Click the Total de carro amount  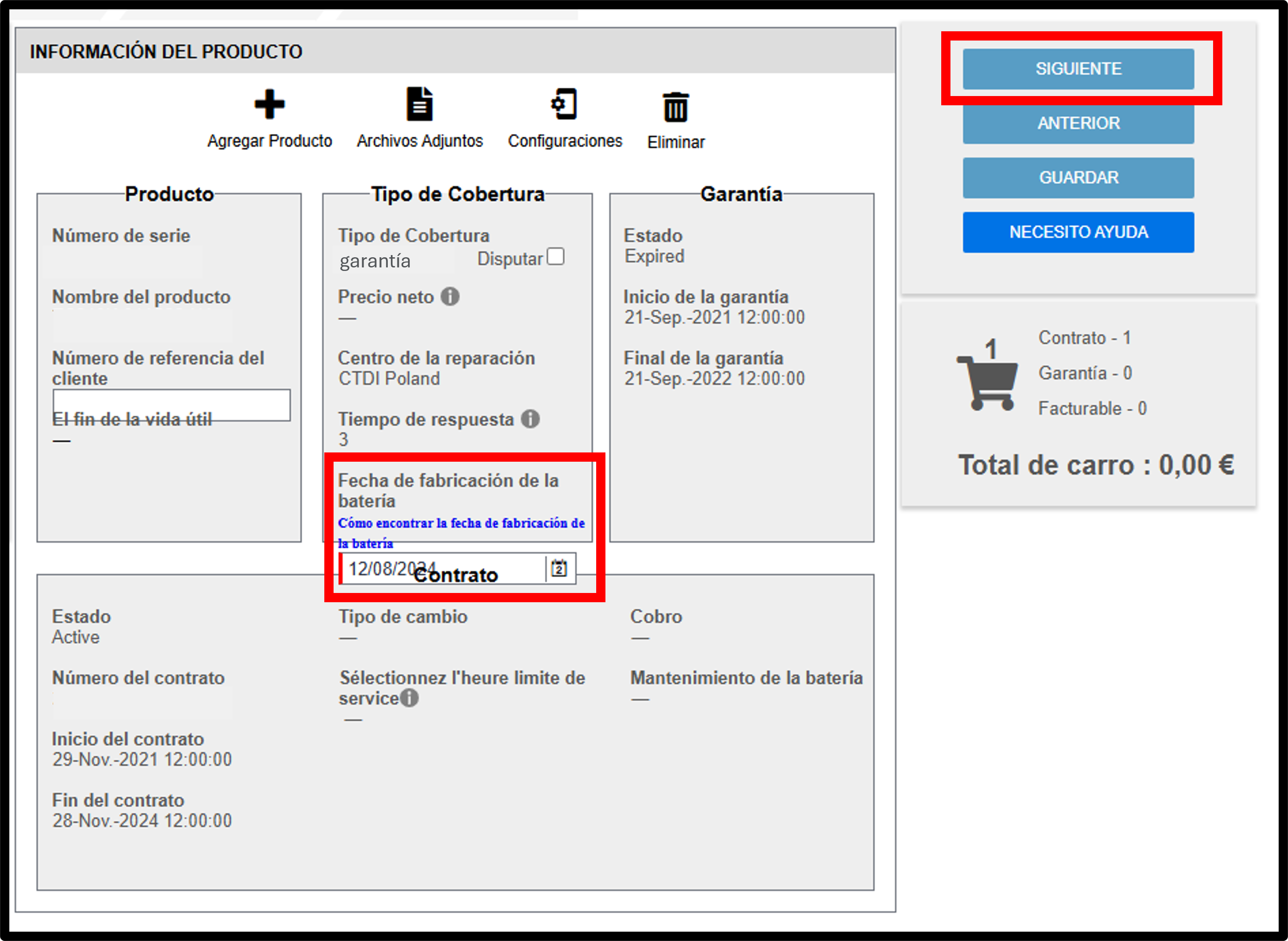click(x=1096, y=465)
